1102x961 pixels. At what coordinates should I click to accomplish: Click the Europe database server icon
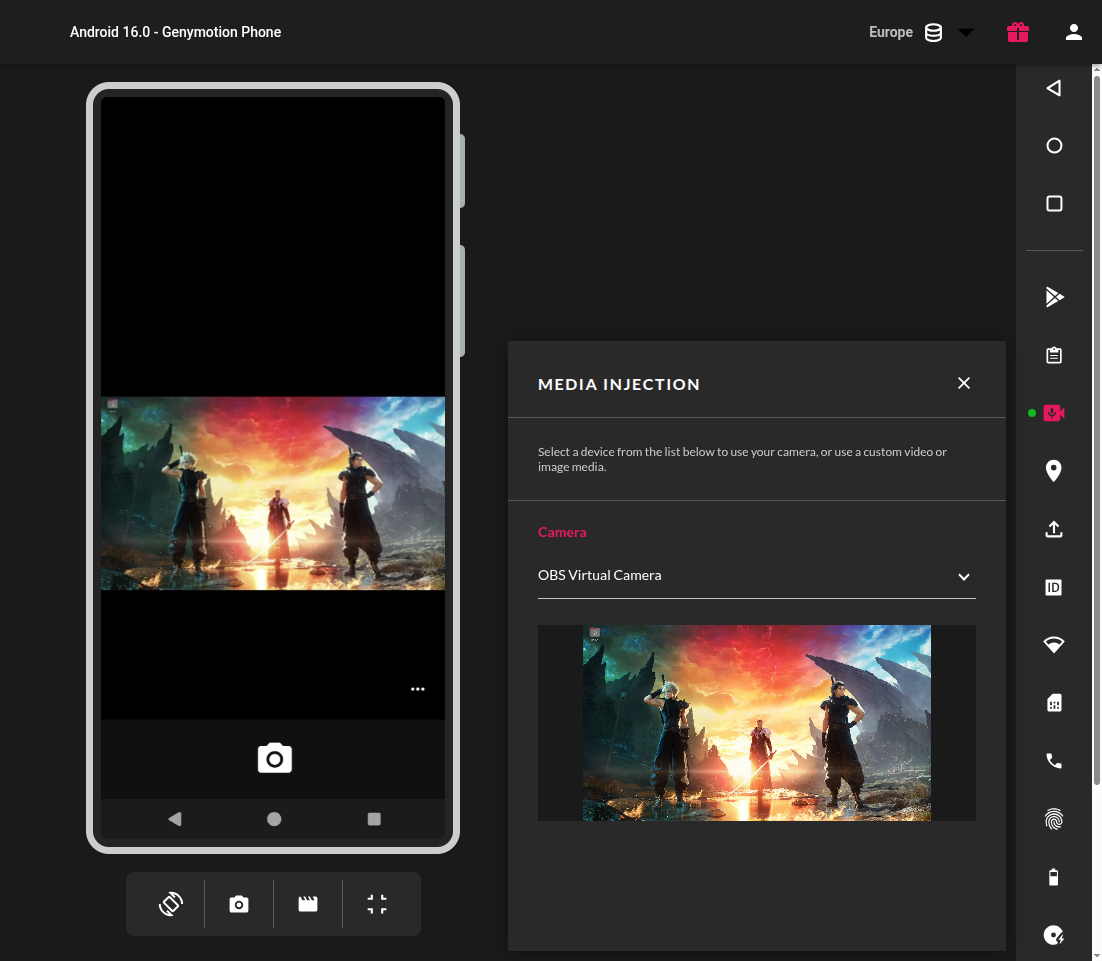933,32
